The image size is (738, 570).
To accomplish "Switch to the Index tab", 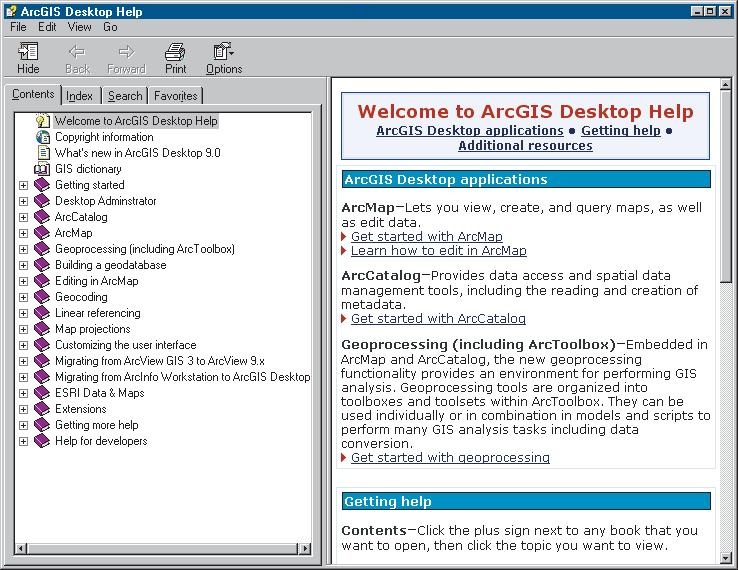I will (80, 96).
